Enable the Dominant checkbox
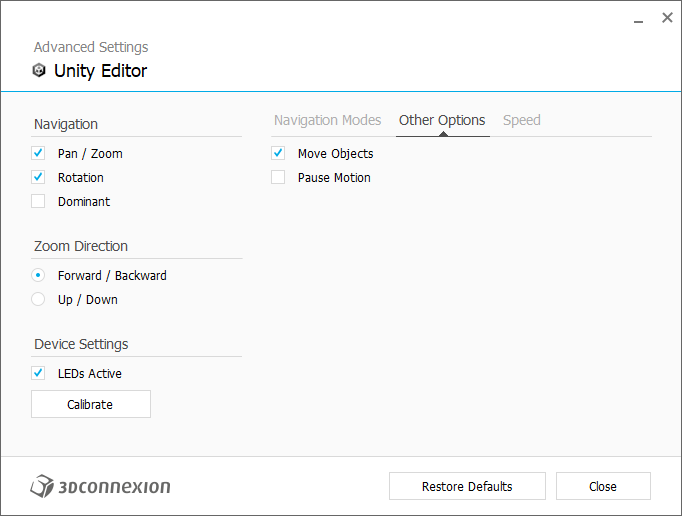The image size is (682, 516). pyautogui.click(x=39, y=202)
